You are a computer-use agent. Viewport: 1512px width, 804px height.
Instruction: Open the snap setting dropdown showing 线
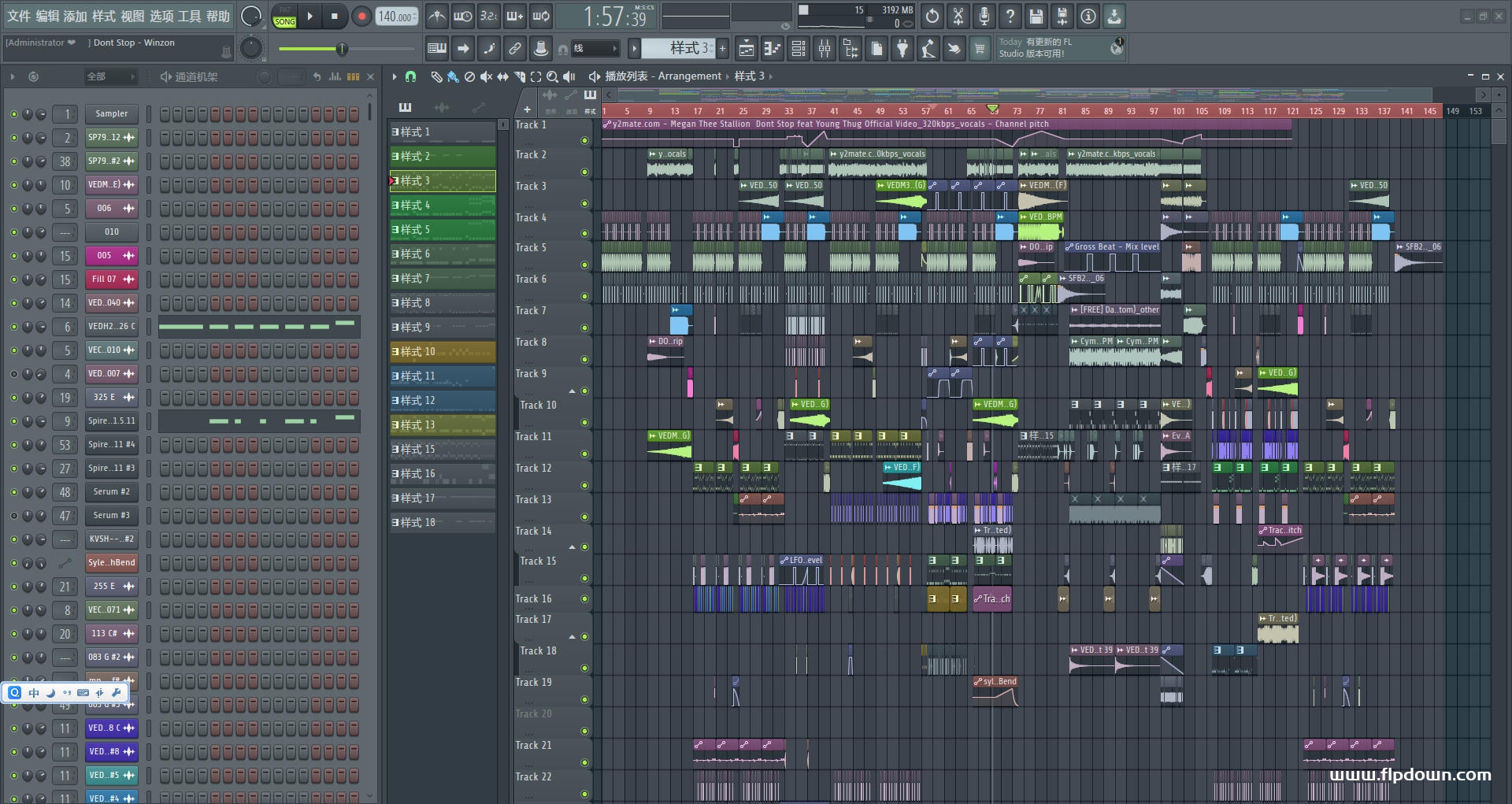point(596,48)
